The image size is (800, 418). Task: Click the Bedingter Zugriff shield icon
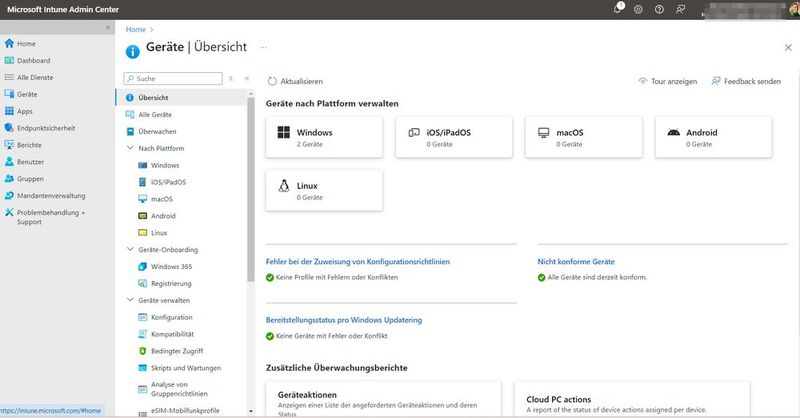point(142,351)
